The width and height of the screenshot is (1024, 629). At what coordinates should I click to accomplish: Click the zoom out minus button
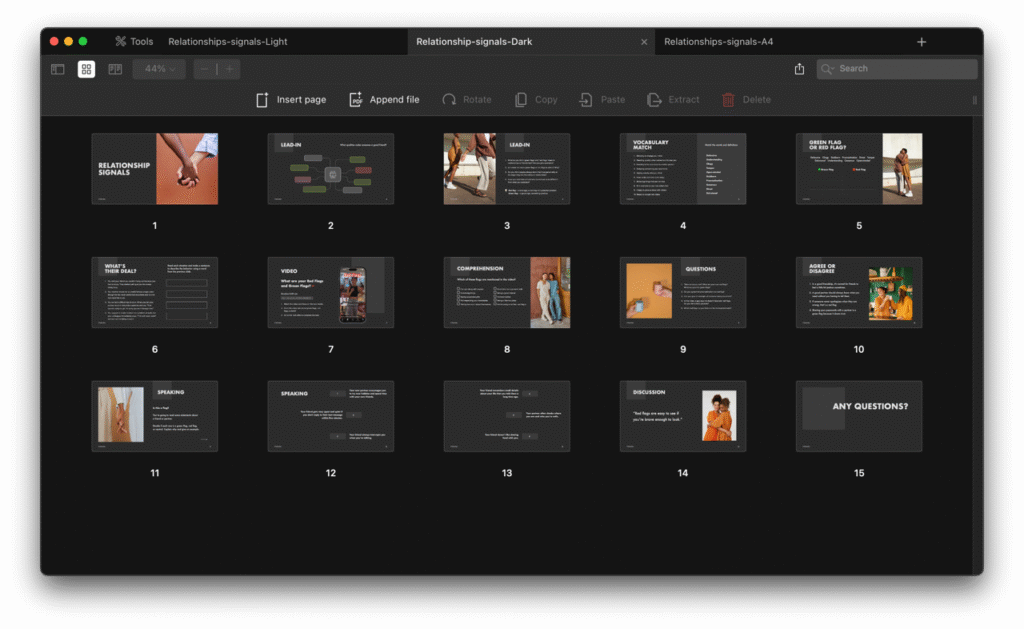point(205,69)
